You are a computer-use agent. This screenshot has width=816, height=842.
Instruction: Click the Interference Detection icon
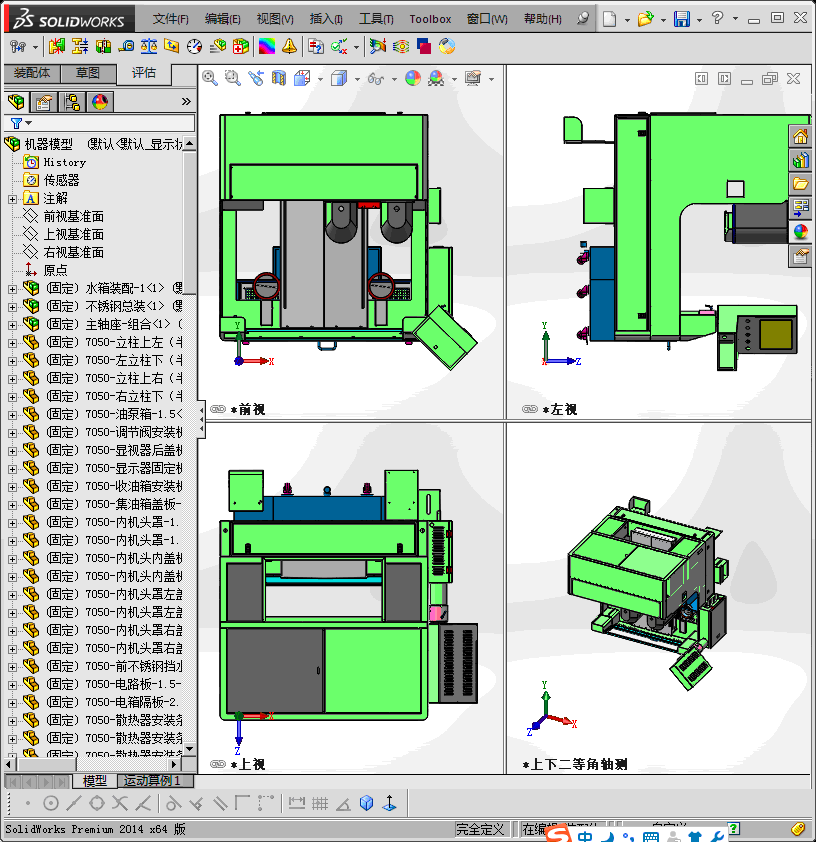pyautogui.click(x=56, y=46)
